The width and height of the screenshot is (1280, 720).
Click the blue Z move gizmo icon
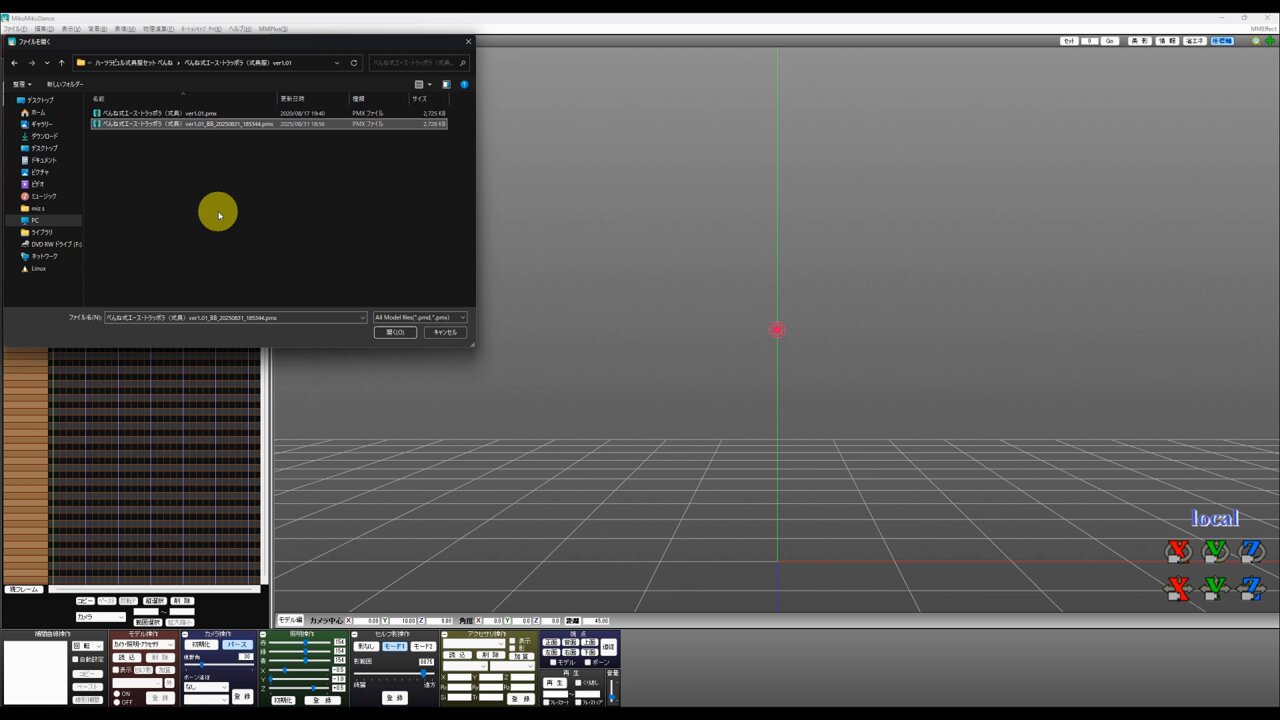pos(1251,589)
